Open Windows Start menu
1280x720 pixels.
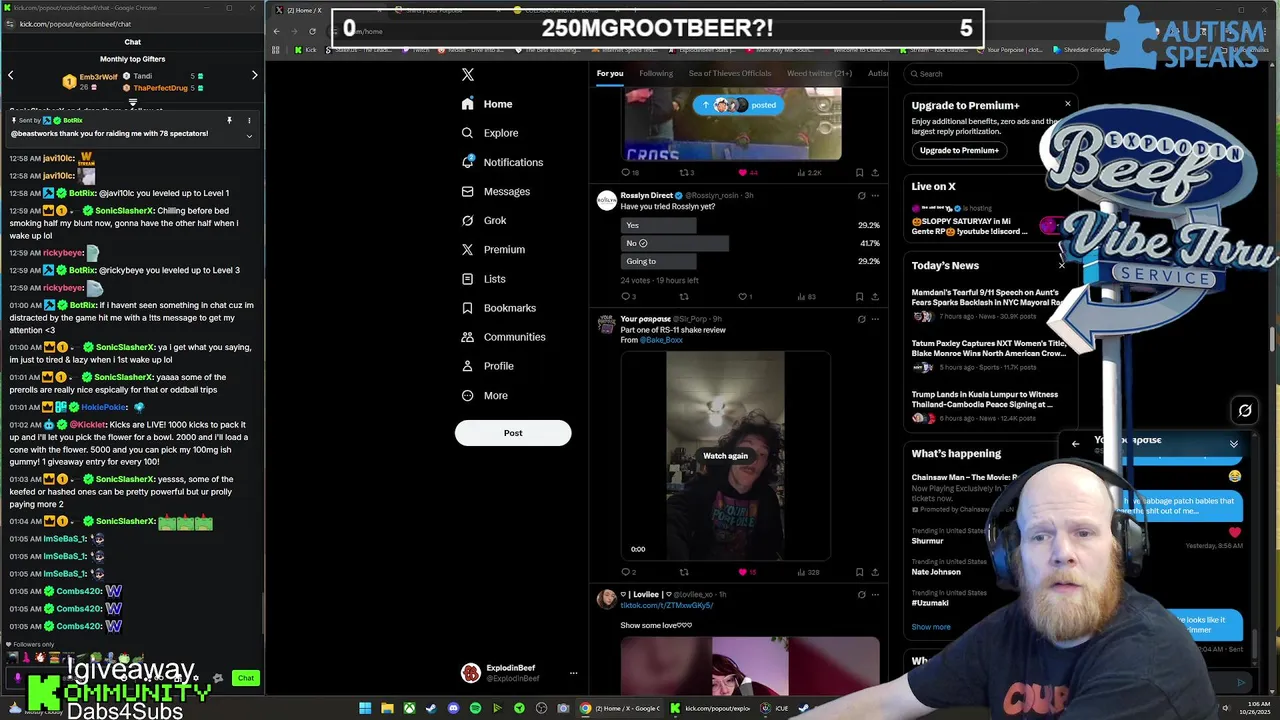(x=365, y=708)
